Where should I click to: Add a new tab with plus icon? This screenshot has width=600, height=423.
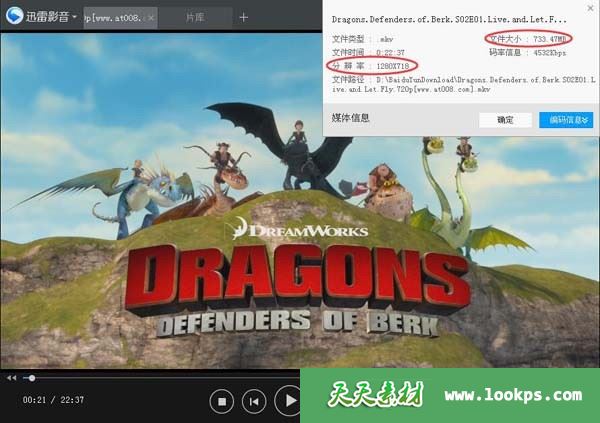pos(244,18)
